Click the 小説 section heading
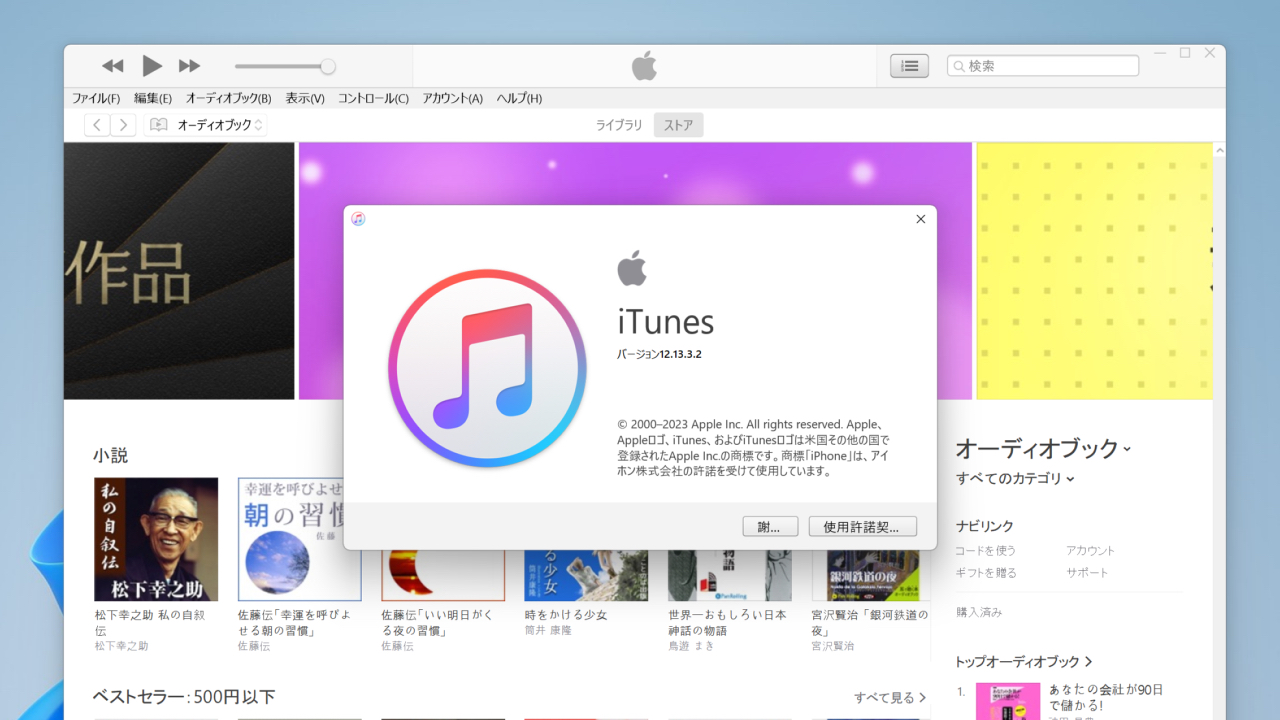This screenshot has width=1280, height=720. click(x=111, y=456)
